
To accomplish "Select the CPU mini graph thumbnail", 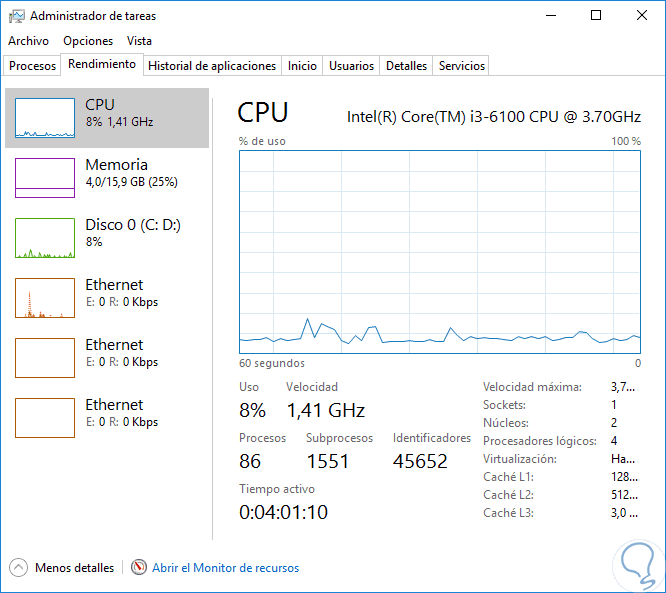I will pos(45,118).
